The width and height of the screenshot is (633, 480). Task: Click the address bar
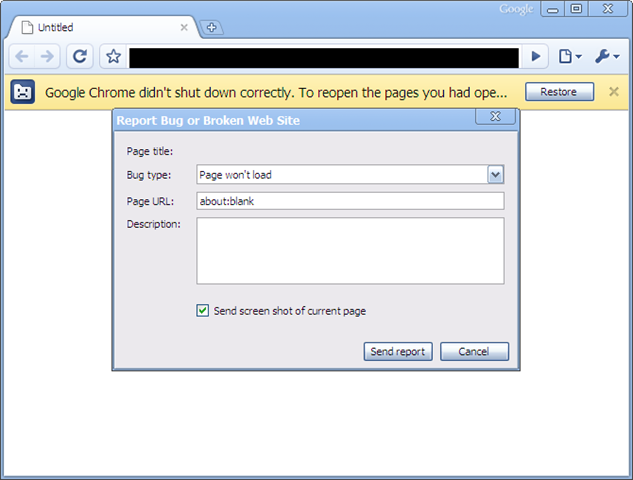pyautogui.click(x=324, y=58)
